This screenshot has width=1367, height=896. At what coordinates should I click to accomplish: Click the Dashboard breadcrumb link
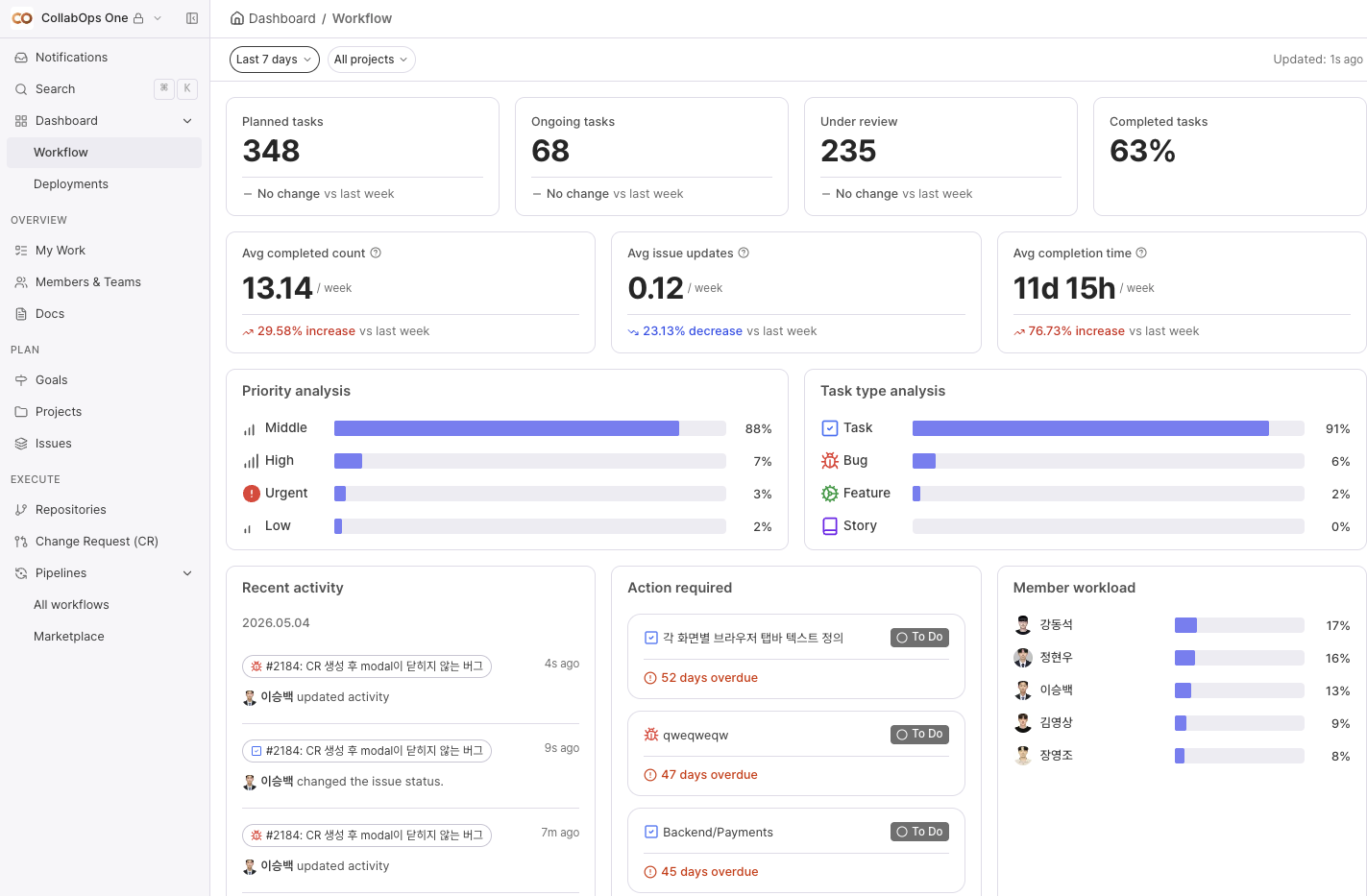pos(281,18)
